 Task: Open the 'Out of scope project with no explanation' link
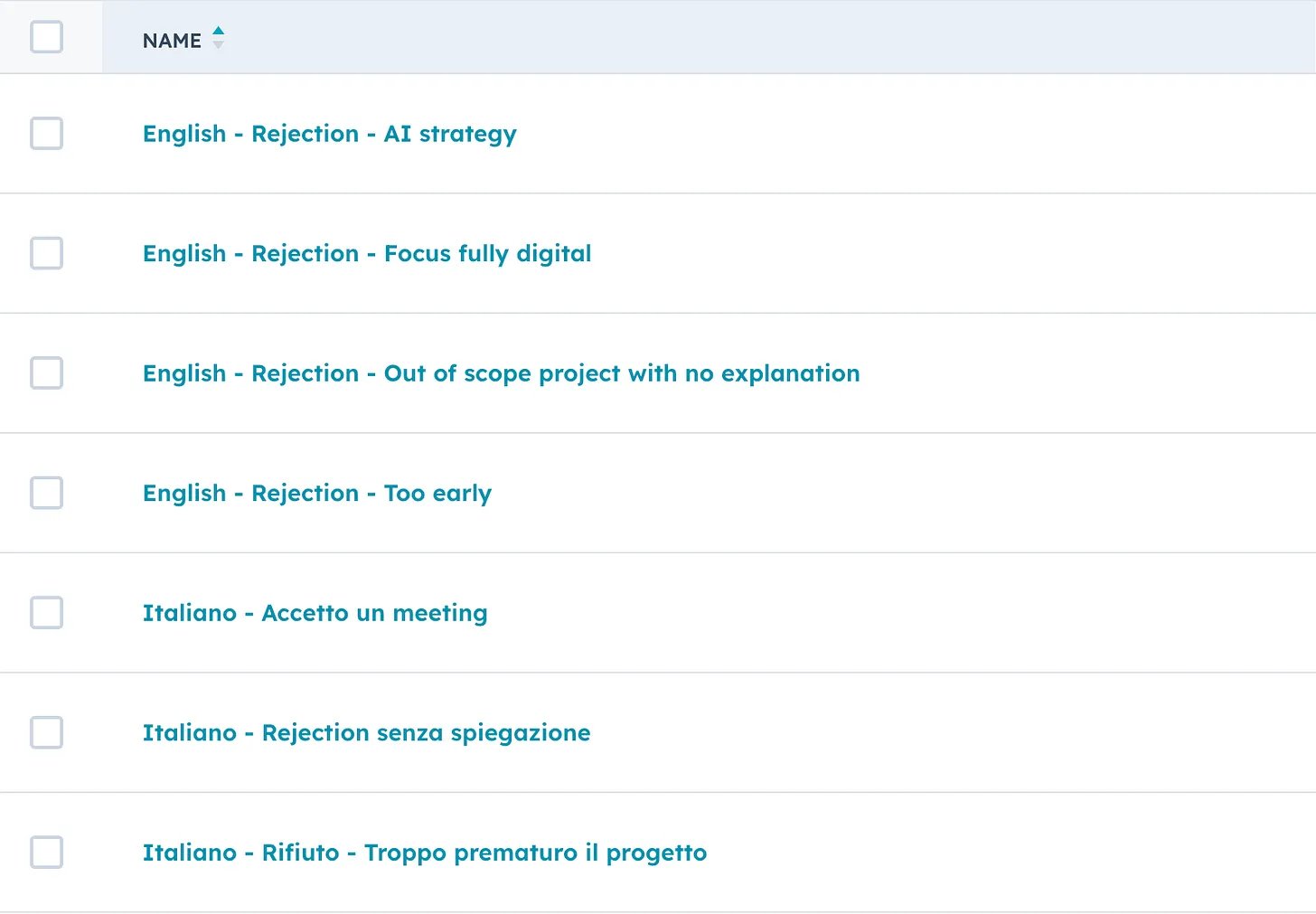coord(501,373)
